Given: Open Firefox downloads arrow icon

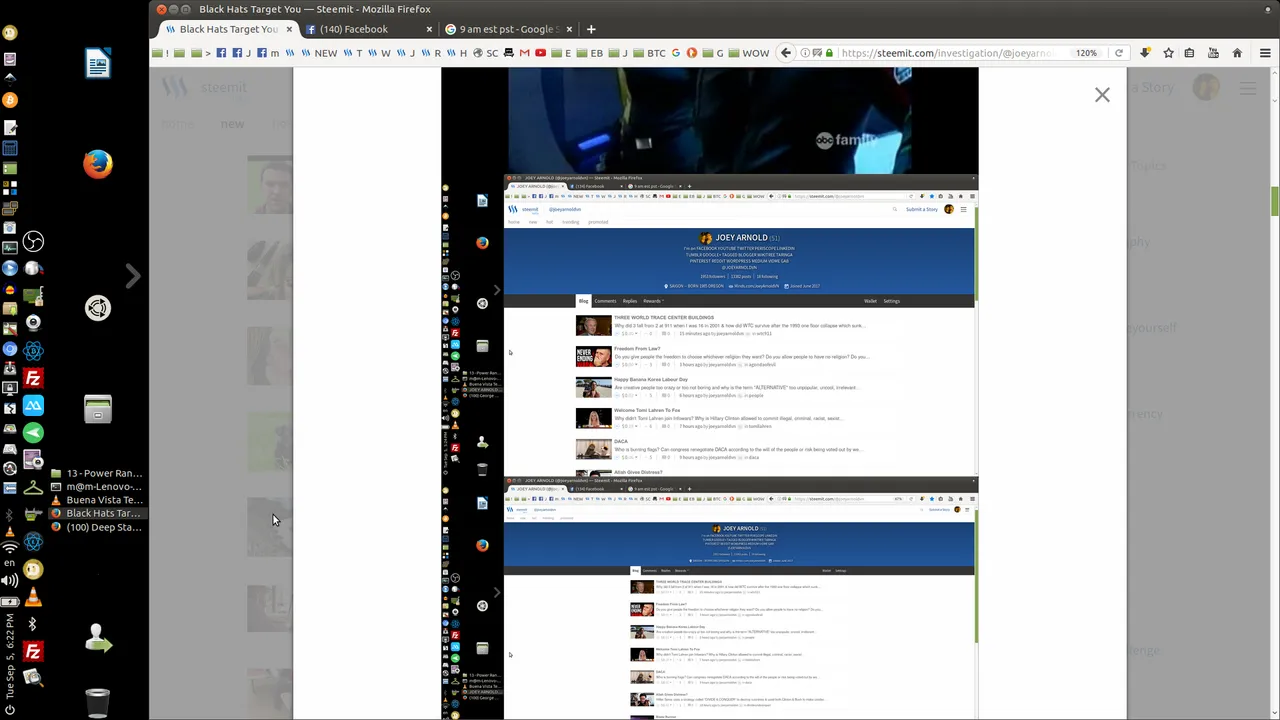Looking at the screenshot, I should tap(1145, 53).
